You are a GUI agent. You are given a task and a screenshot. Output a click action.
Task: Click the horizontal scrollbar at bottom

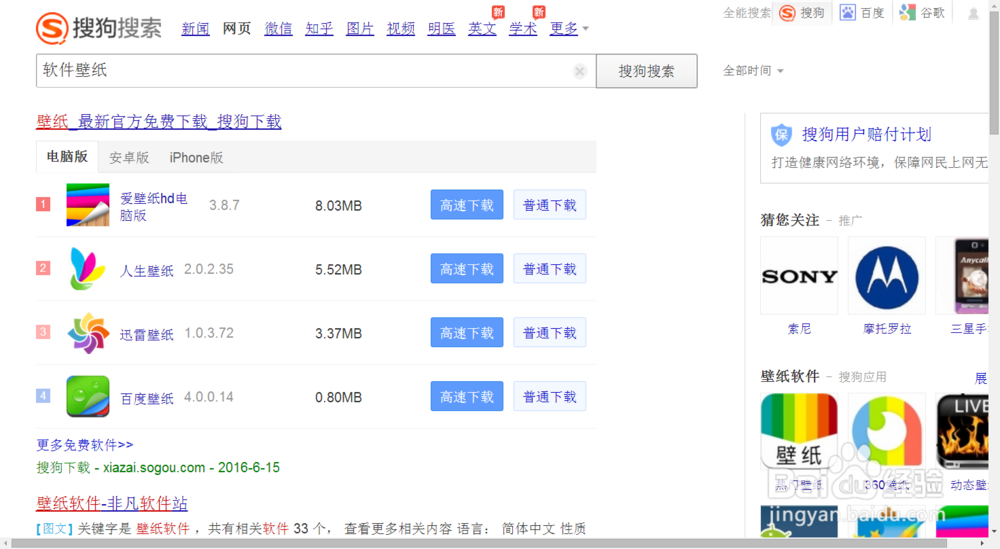(478, 543)
